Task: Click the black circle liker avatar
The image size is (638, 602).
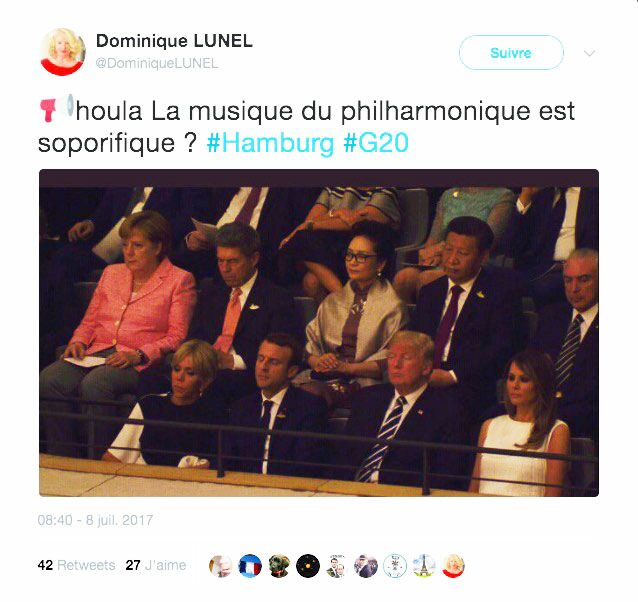Action: coord(308,566)
